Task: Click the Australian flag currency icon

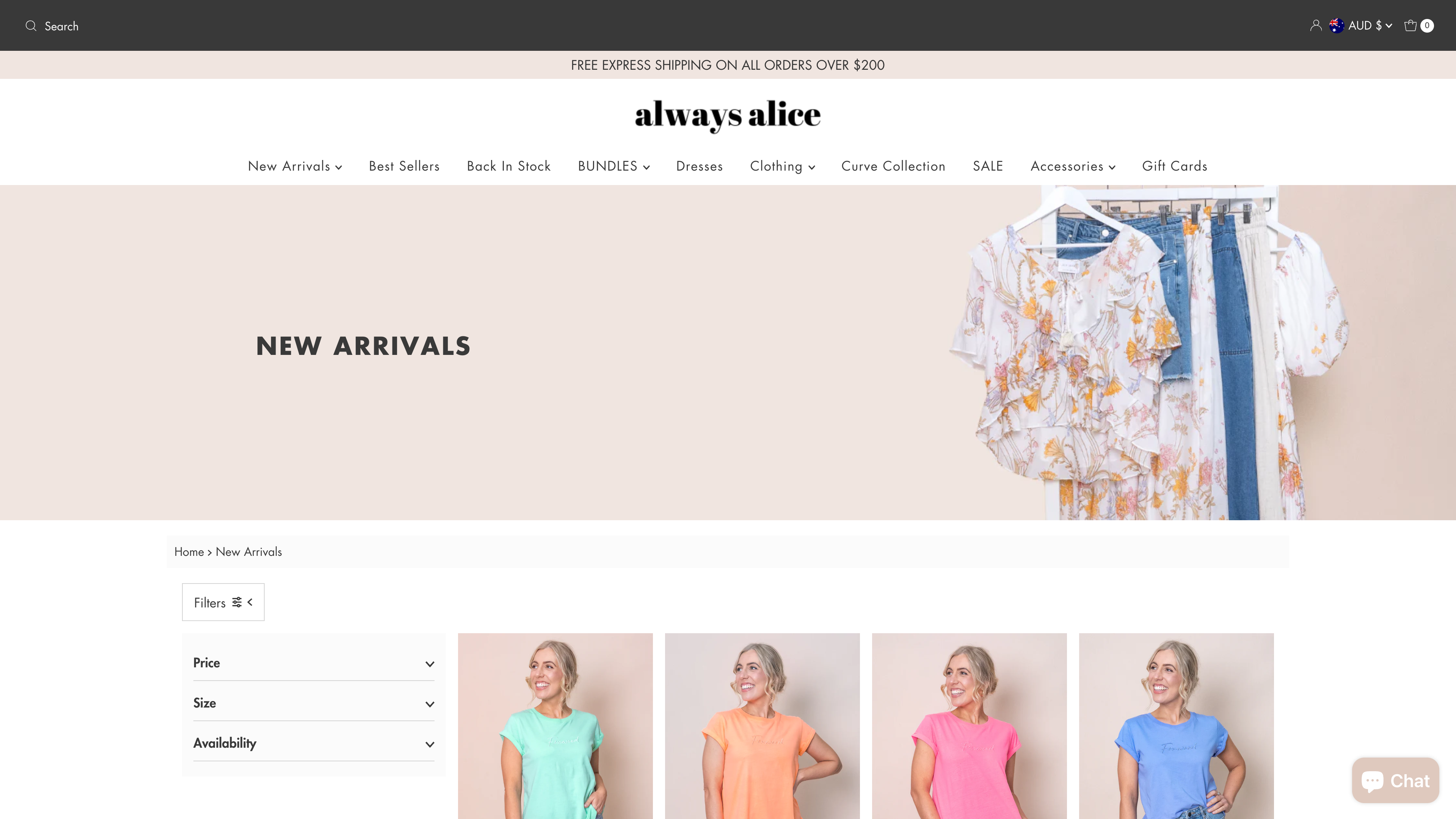Action: pyautogui.click(x=1336, y=25)
